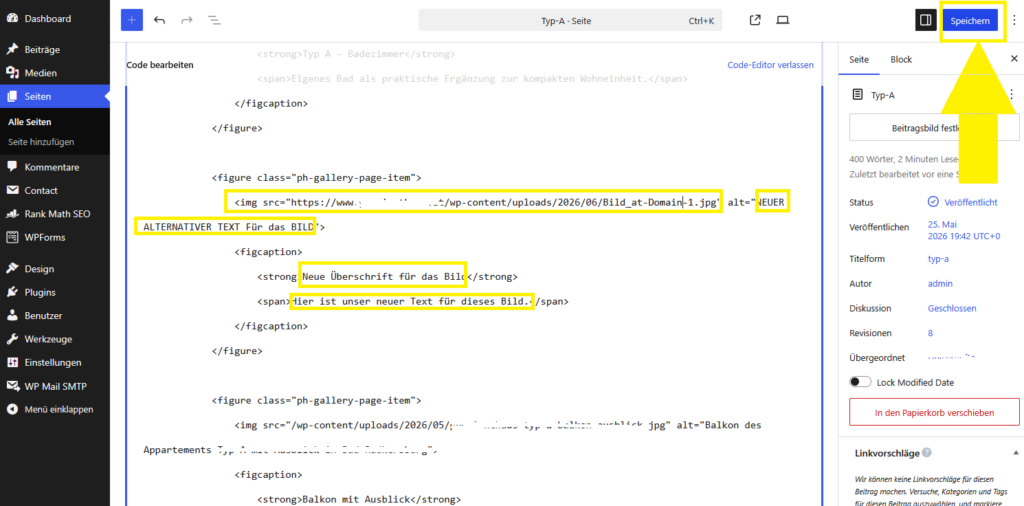Open the editor options menu
This screenshot has height=506, width=1024.
click(x=1014, y=20)
